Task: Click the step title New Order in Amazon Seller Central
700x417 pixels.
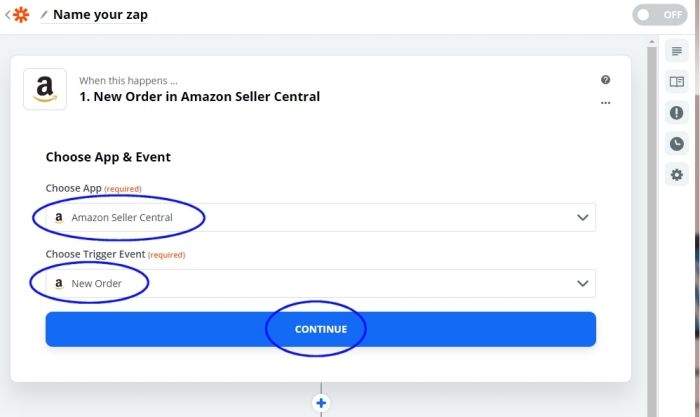Action: tap(200, 96)
